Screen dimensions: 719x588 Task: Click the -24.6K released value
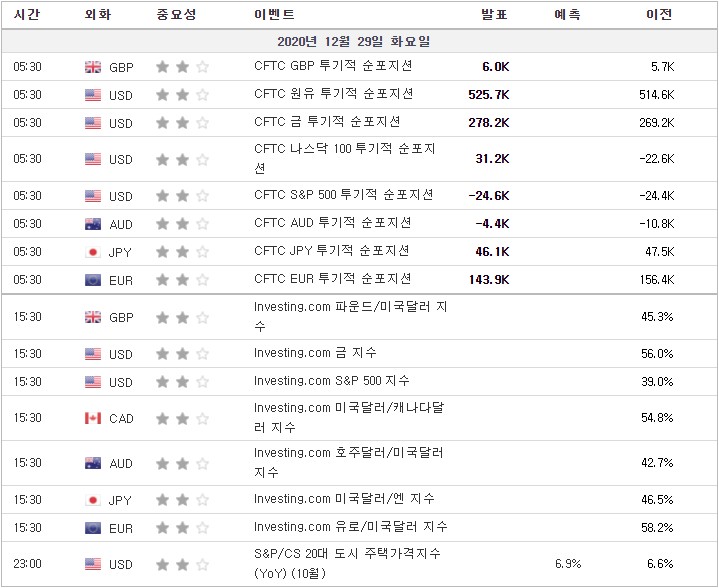tap(489, 196)
